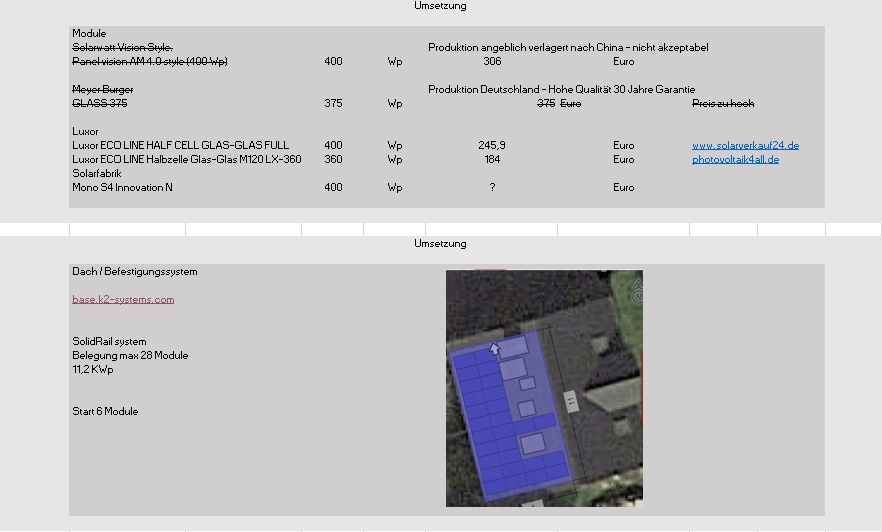
Task: Select the '11' dimension label on roof plan
Action: [x=571, y=401]
